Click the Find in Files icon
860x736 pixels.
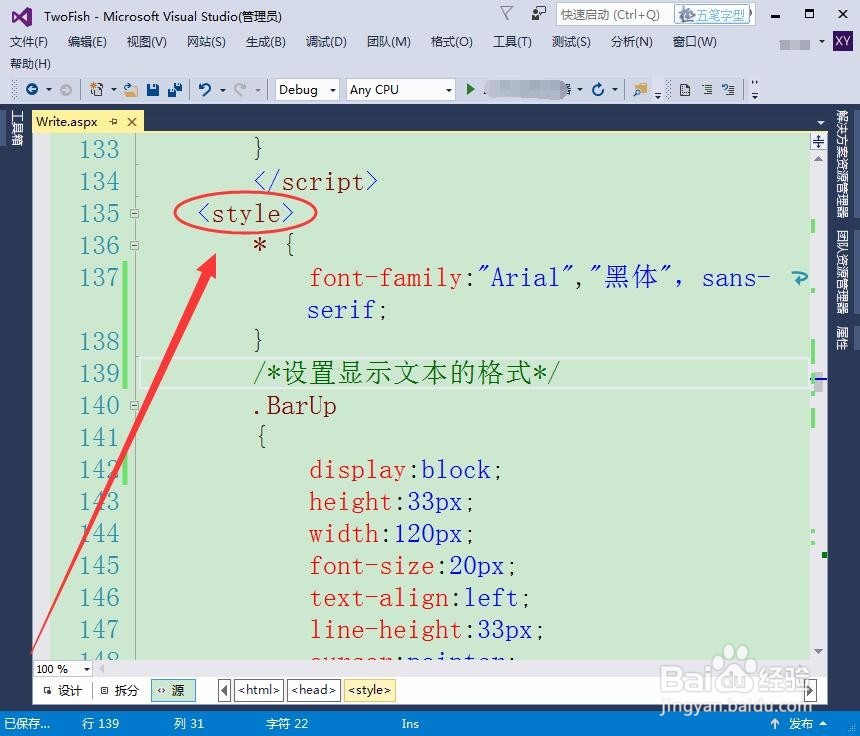click(x=640, y=89)
